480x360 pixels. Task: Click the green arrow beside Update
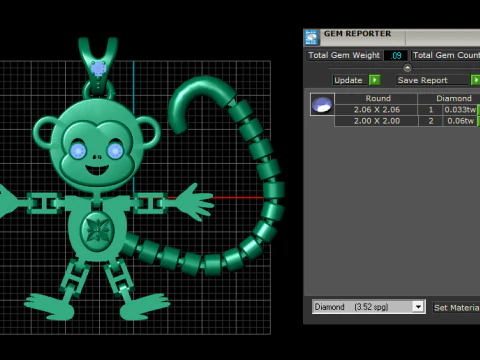click(375, 80)
